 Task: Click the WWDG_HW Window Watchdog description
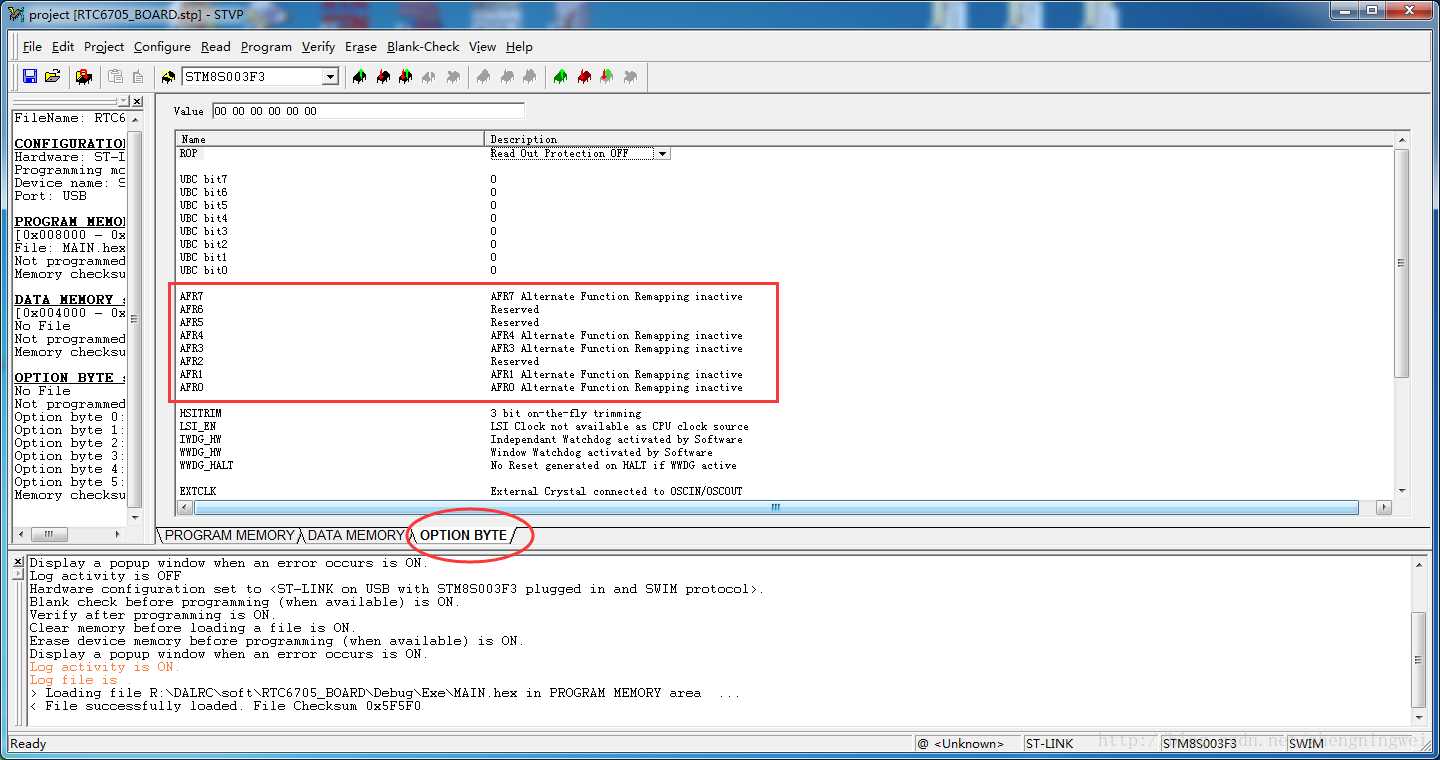coord(601,452)
